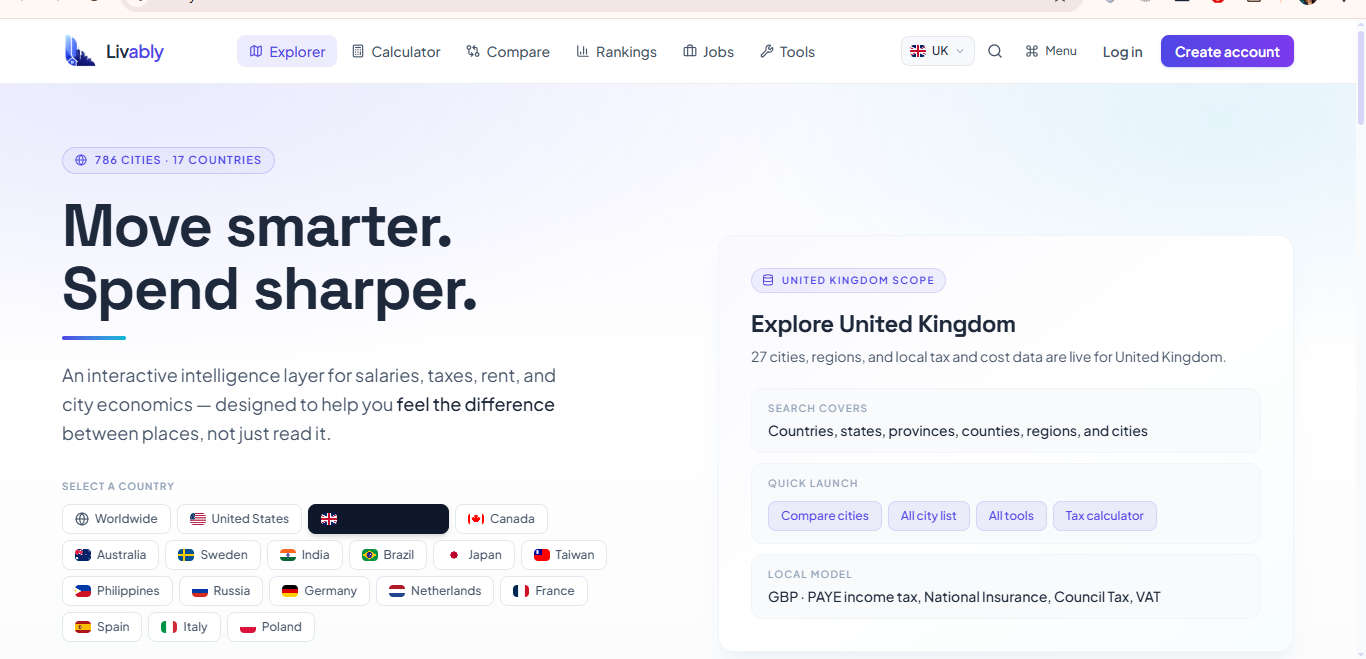
Task: Click the Create account button
Action: coord(1227,52)
